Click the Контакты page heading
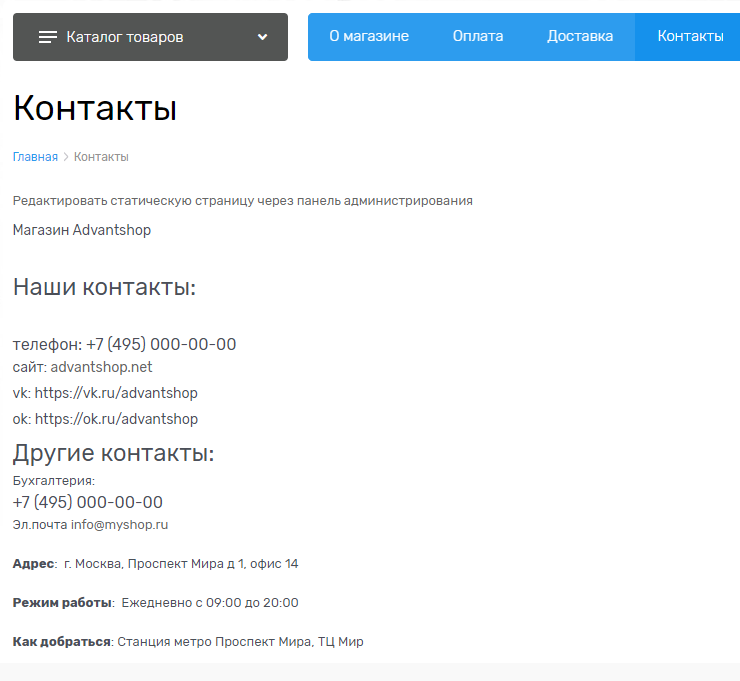Screen dimensions: 740x681 click(95, 108)
